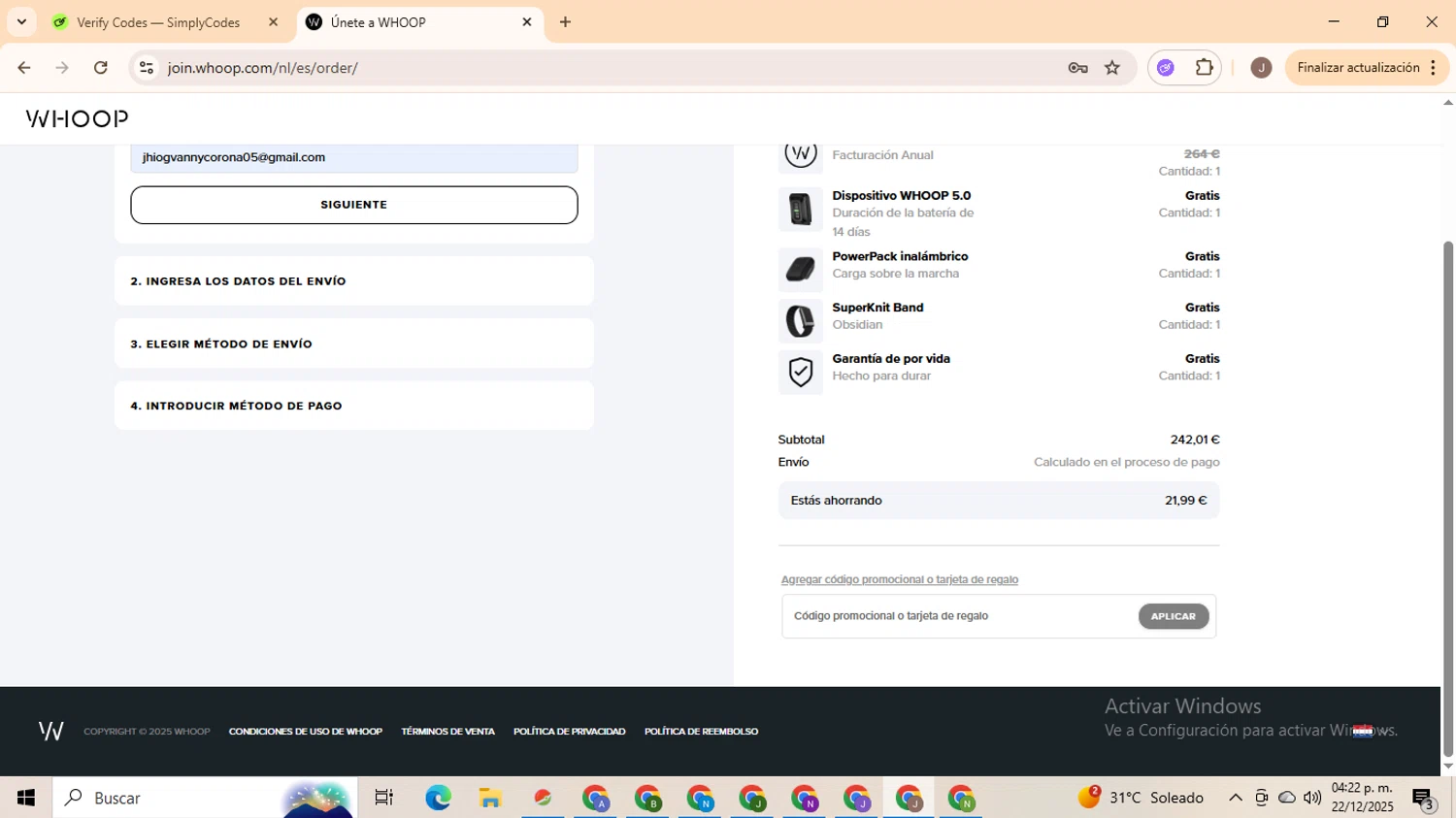Launch Microsoft Edge from taskbar
The image size is (1456, 818).
tap(438, 798)
